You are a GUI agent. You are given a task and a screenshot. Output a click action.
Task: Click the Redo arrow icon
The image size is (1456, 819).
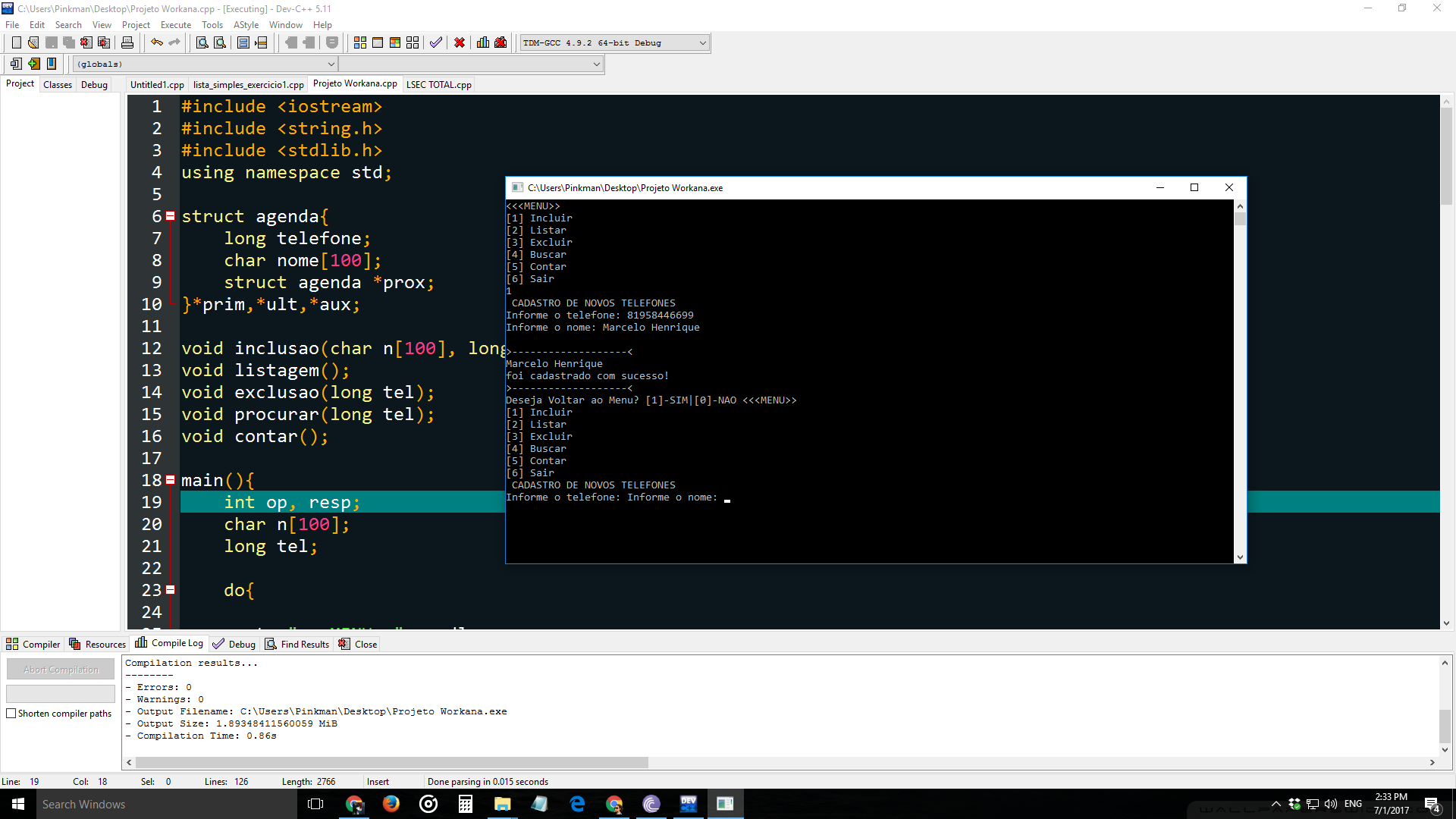tap(174, 42)
